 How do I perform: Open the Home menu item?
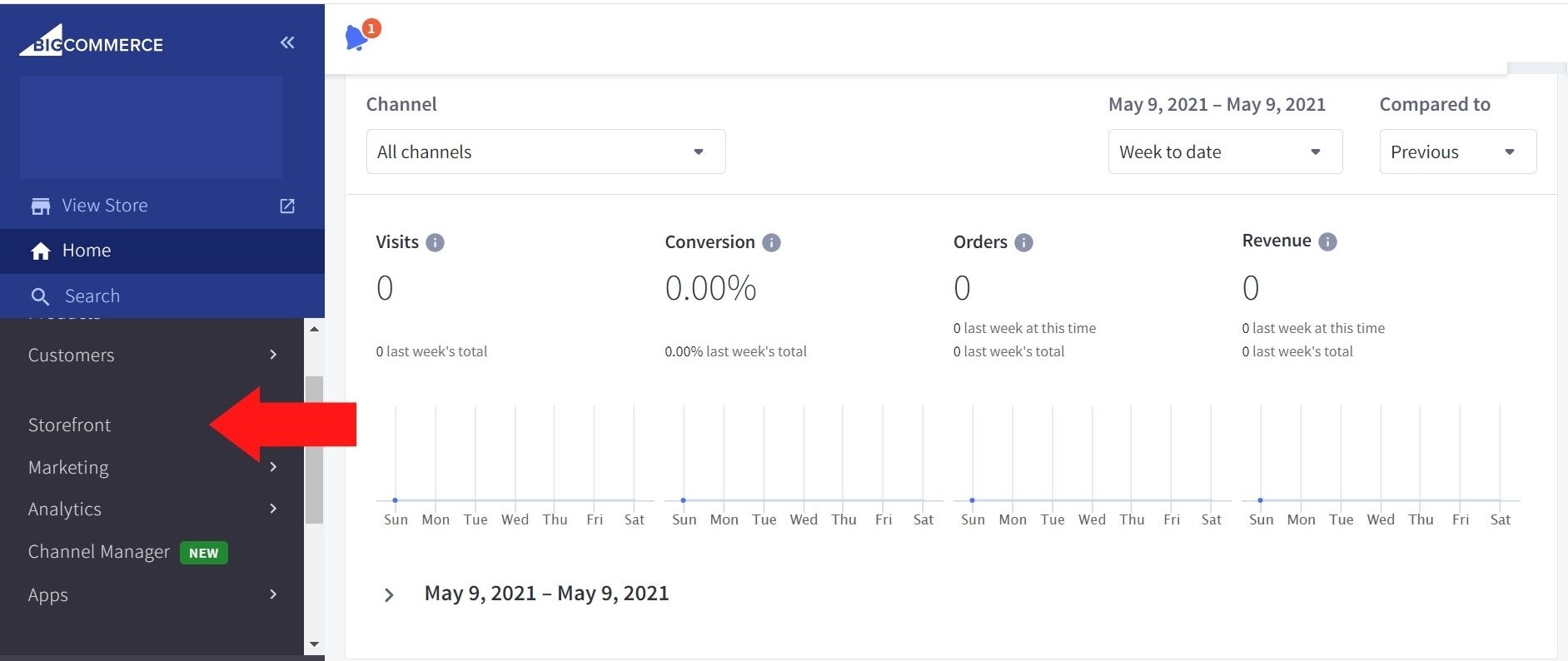(x=86, y=251)
